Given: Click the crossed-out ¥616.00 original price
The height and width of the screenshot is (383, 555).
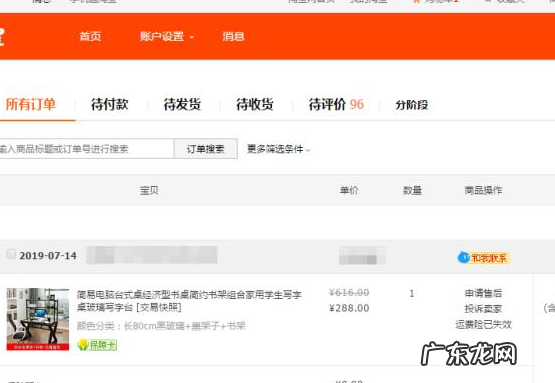Looking at the screenshot, I should click(349, 292).
